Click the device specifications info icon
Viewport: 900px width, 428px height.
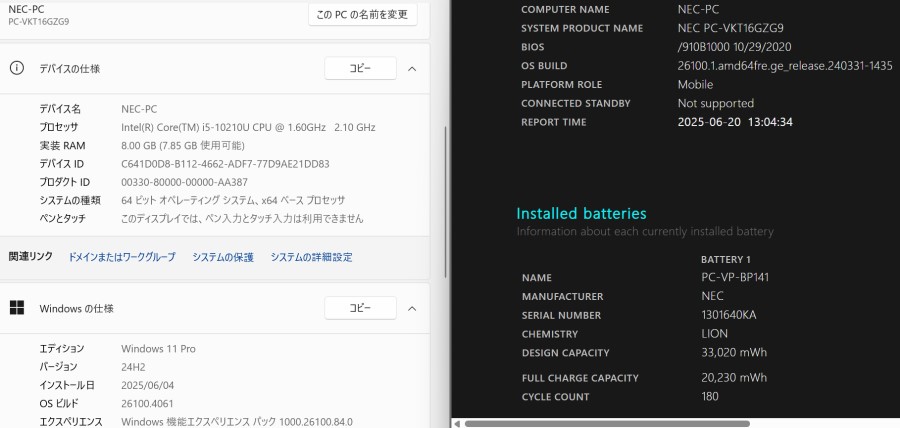coord(17,68)
